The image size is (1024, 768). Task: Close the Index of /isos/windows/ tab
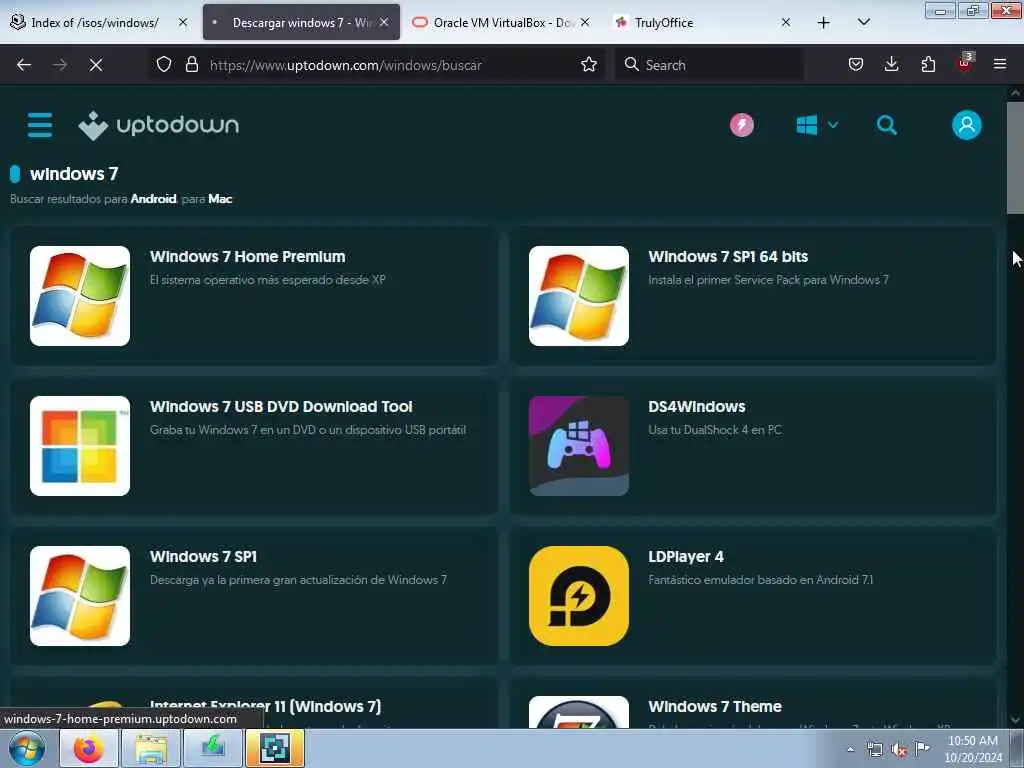(183, 22)
